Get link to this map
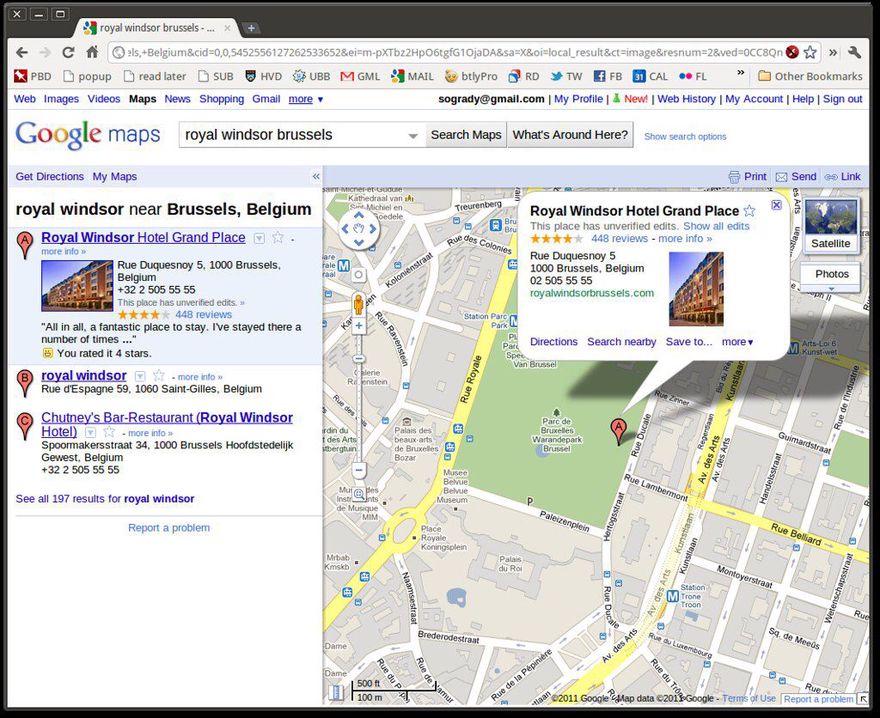The height and width of the screenshot is (718, 880). [842, 176]
